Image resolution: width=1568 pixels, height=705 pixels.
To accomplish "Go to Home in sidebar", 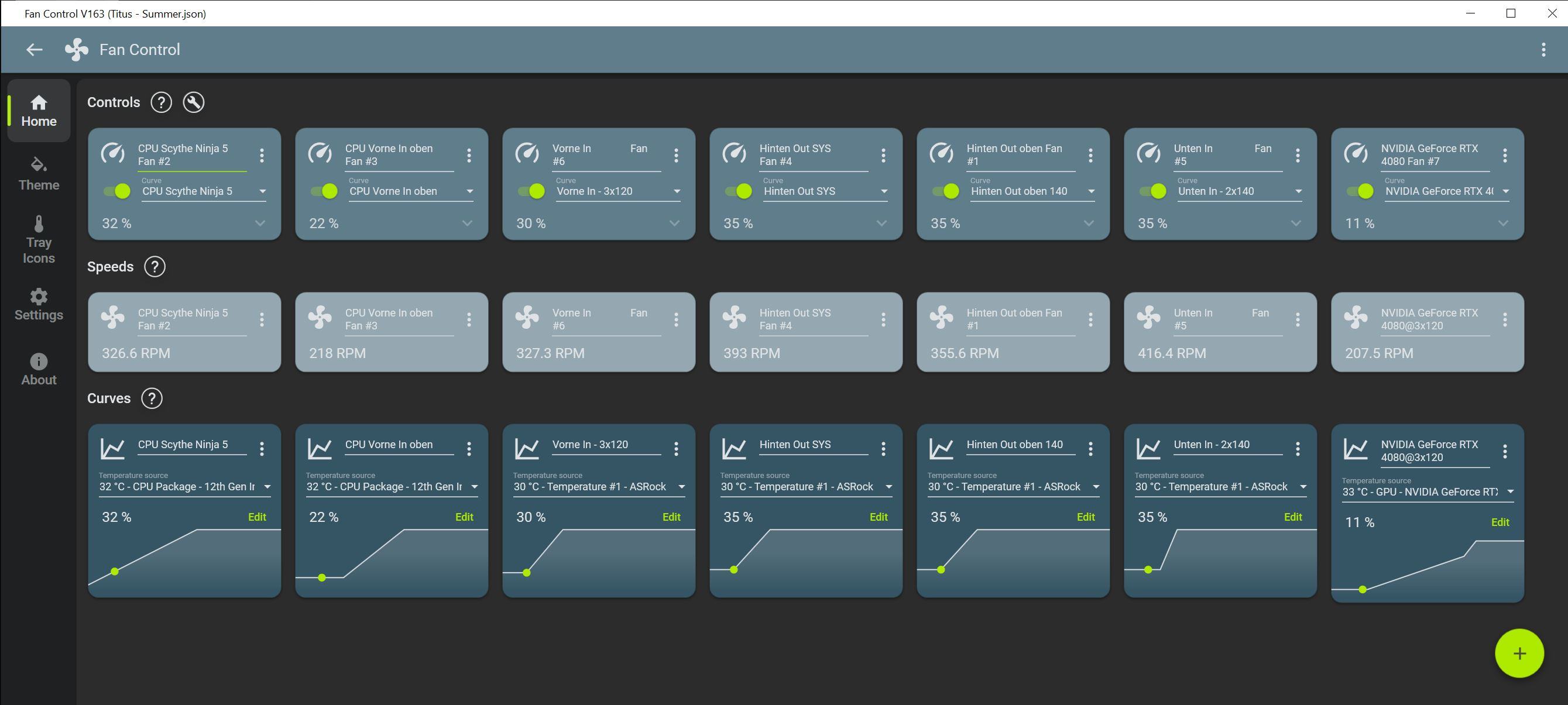I will 39,111.
